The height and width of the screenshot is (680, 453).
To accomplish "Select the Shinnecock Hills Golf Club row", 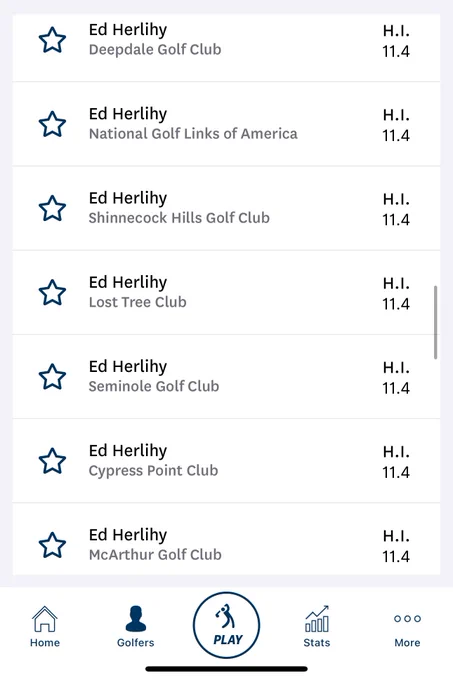I will [x=226, y=208].
